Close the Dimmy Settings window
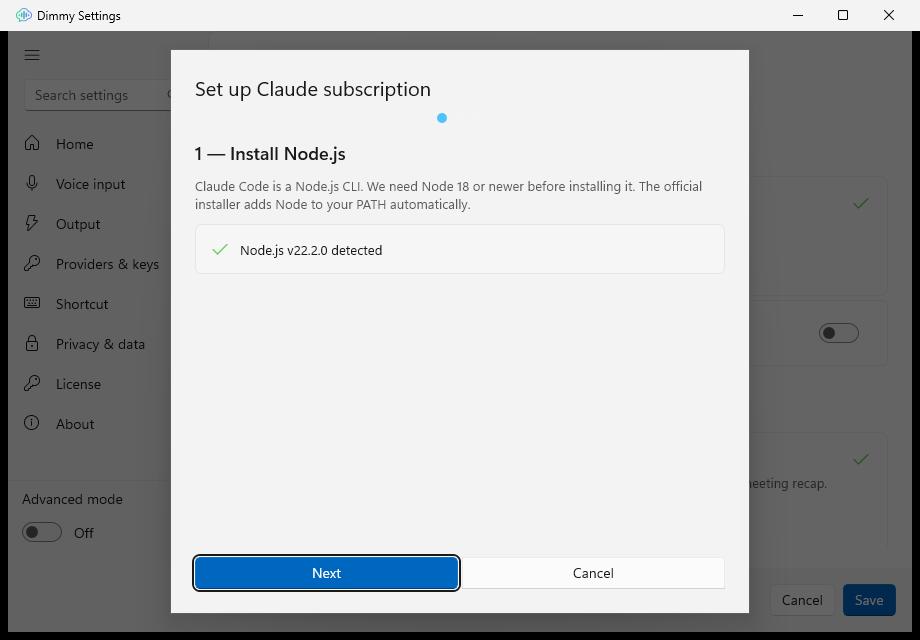920x640 pixels. pos(888,15)
